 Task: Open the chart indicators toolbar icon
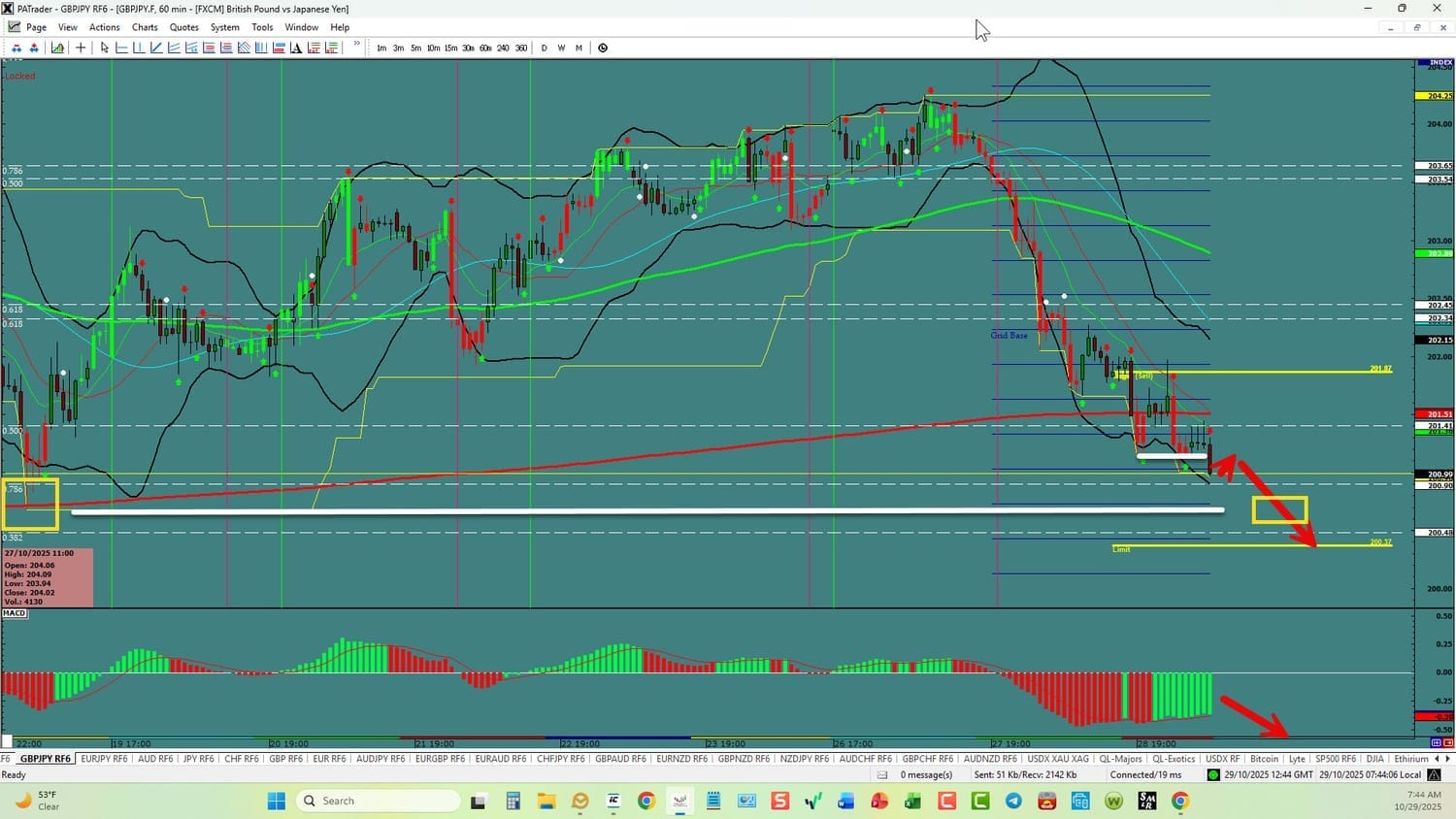[58, 48]
